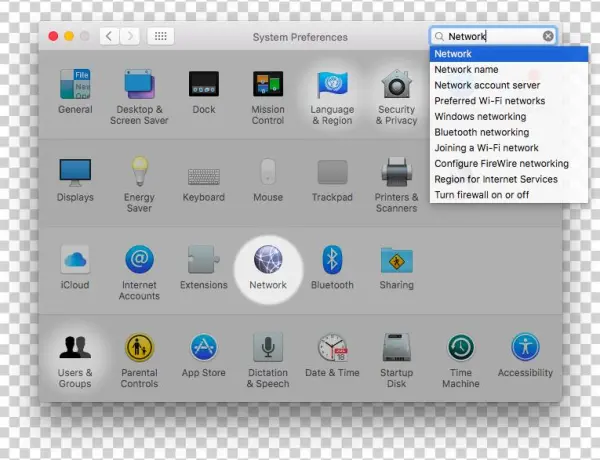Click the yellow minimize window button
The height and width of the screenshot is (460, 600).
pos(69,36)
